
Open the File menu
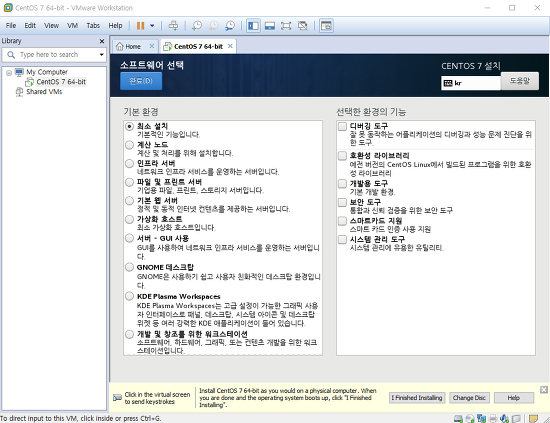[11, 26]
